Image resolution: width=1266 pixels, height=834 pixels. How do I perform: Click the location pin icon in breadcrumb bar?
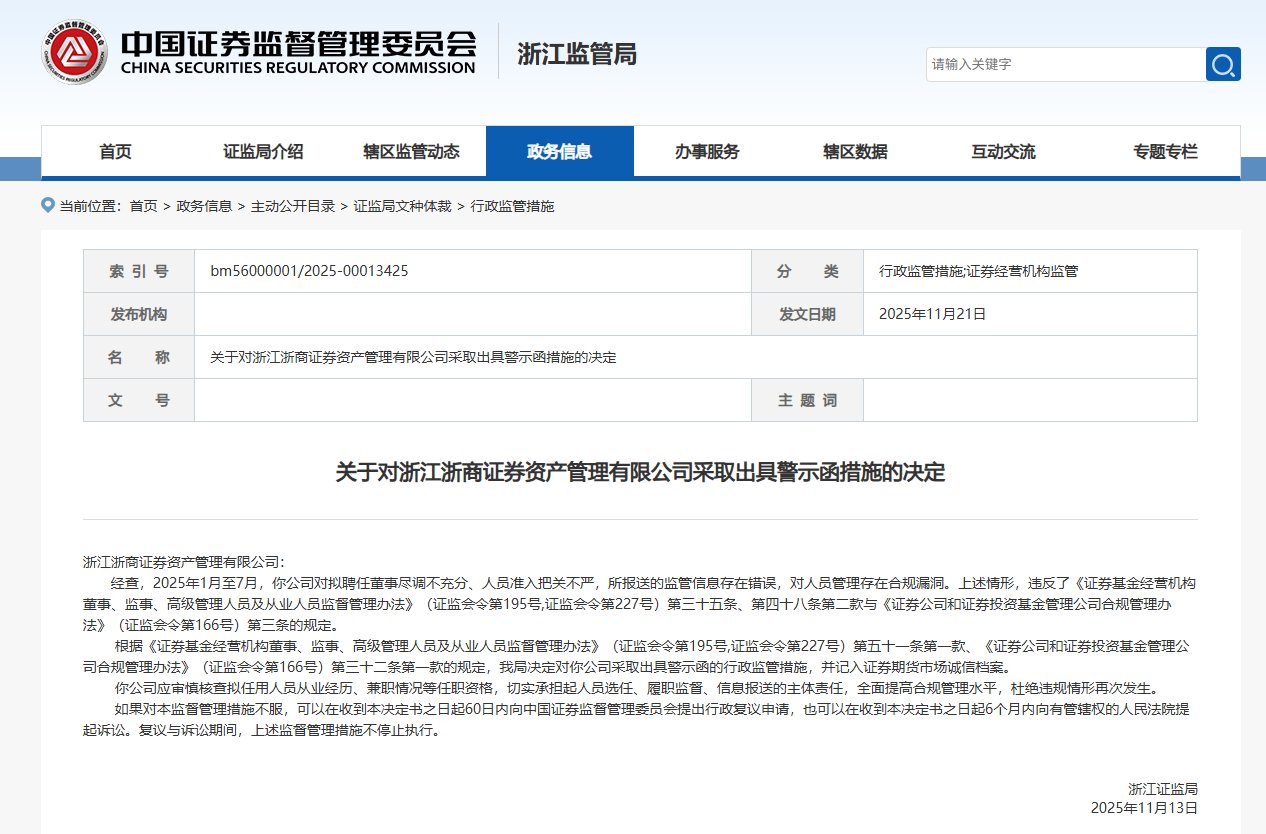[47, 206]
